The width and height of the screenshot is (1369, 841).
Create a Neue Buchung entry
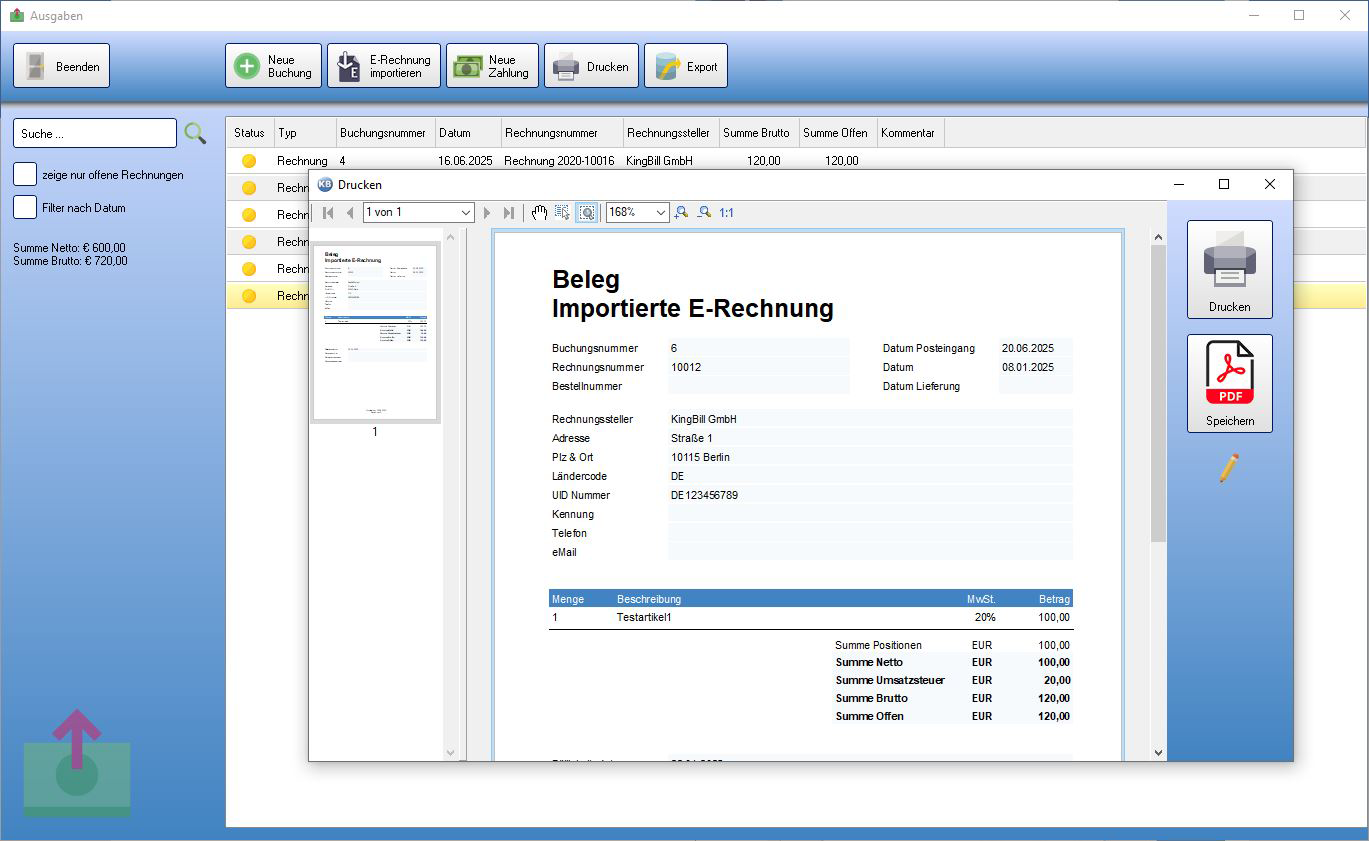point(273,66)
